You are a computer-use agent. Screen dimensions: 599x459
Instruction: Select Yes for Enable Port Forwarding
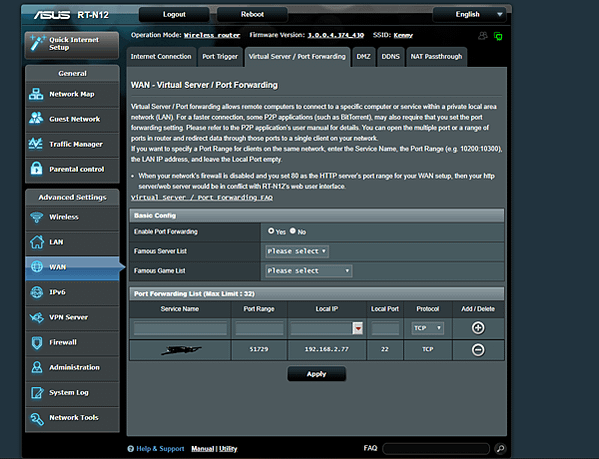(271, 231)
